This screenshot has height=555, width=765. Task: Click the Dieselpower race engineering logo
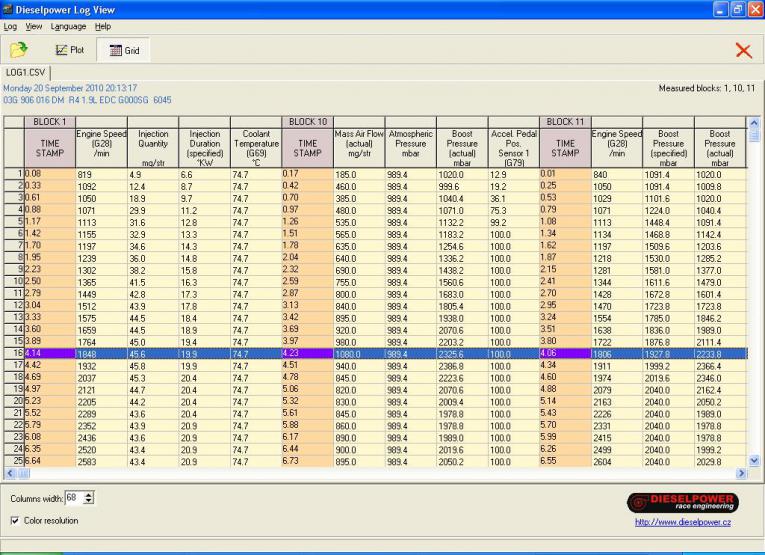point(683,502)
